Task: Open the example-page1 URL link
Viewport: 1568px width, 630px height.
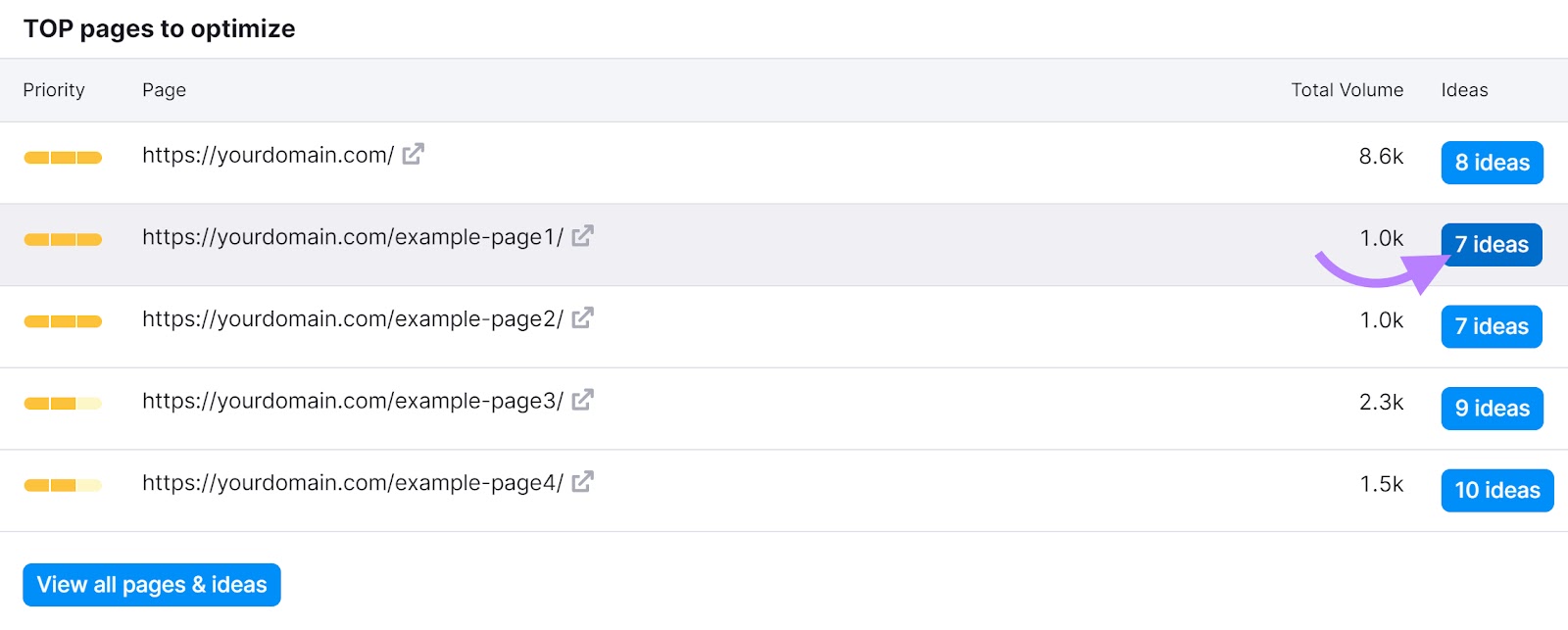Action: coord(353,237)
